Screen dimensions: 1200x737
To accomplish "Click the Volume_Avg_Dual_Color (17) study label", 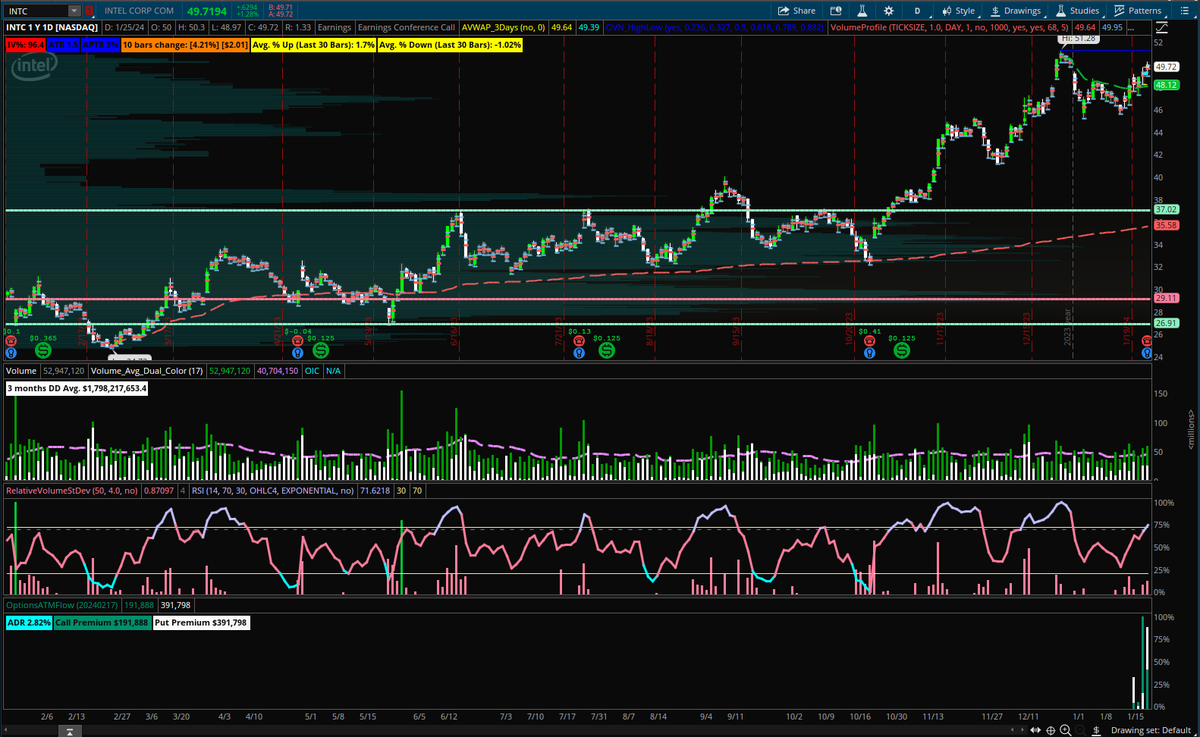I will pos(148,371).
